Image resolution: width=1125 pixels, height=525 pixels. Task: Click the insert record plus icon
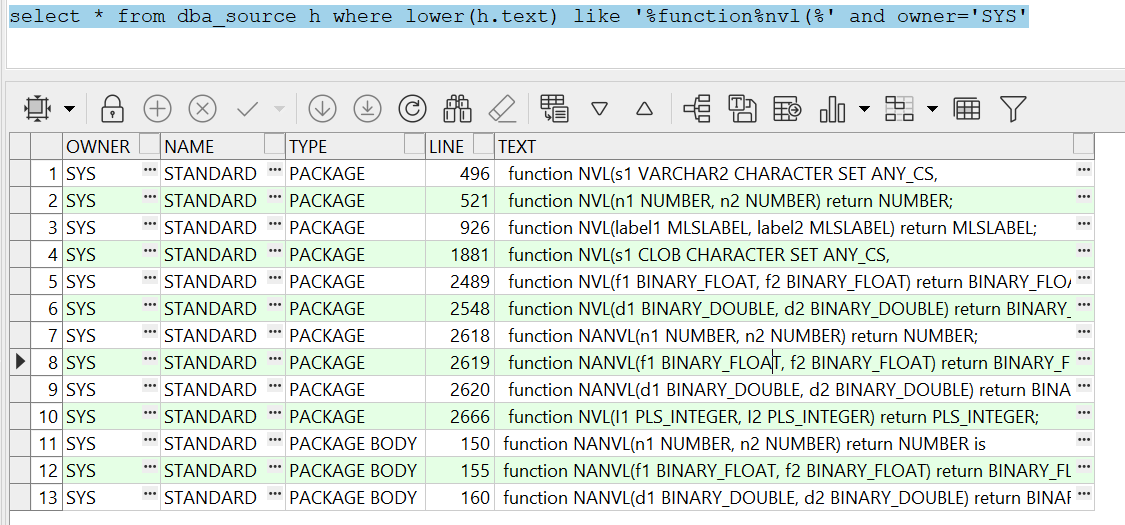[x=158, y=109]
